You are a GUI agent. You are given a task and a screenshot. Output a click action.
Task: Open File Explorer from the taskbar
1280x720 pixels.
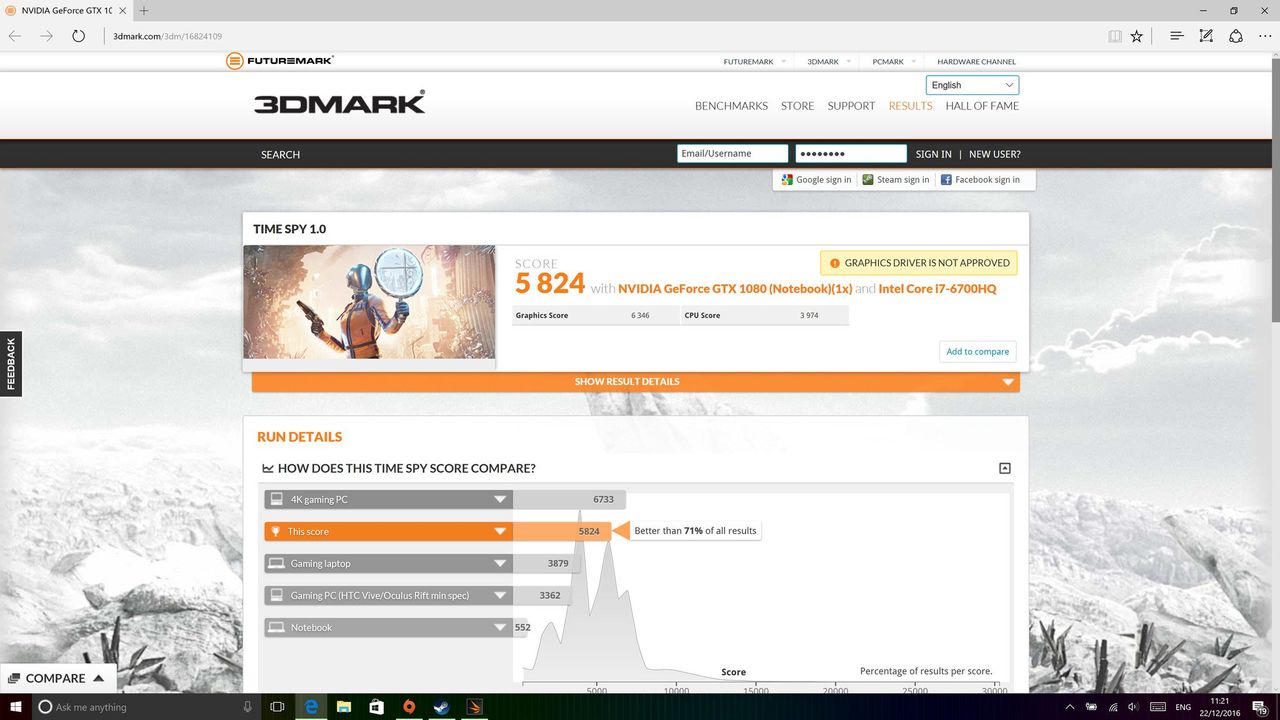point(344,707)
